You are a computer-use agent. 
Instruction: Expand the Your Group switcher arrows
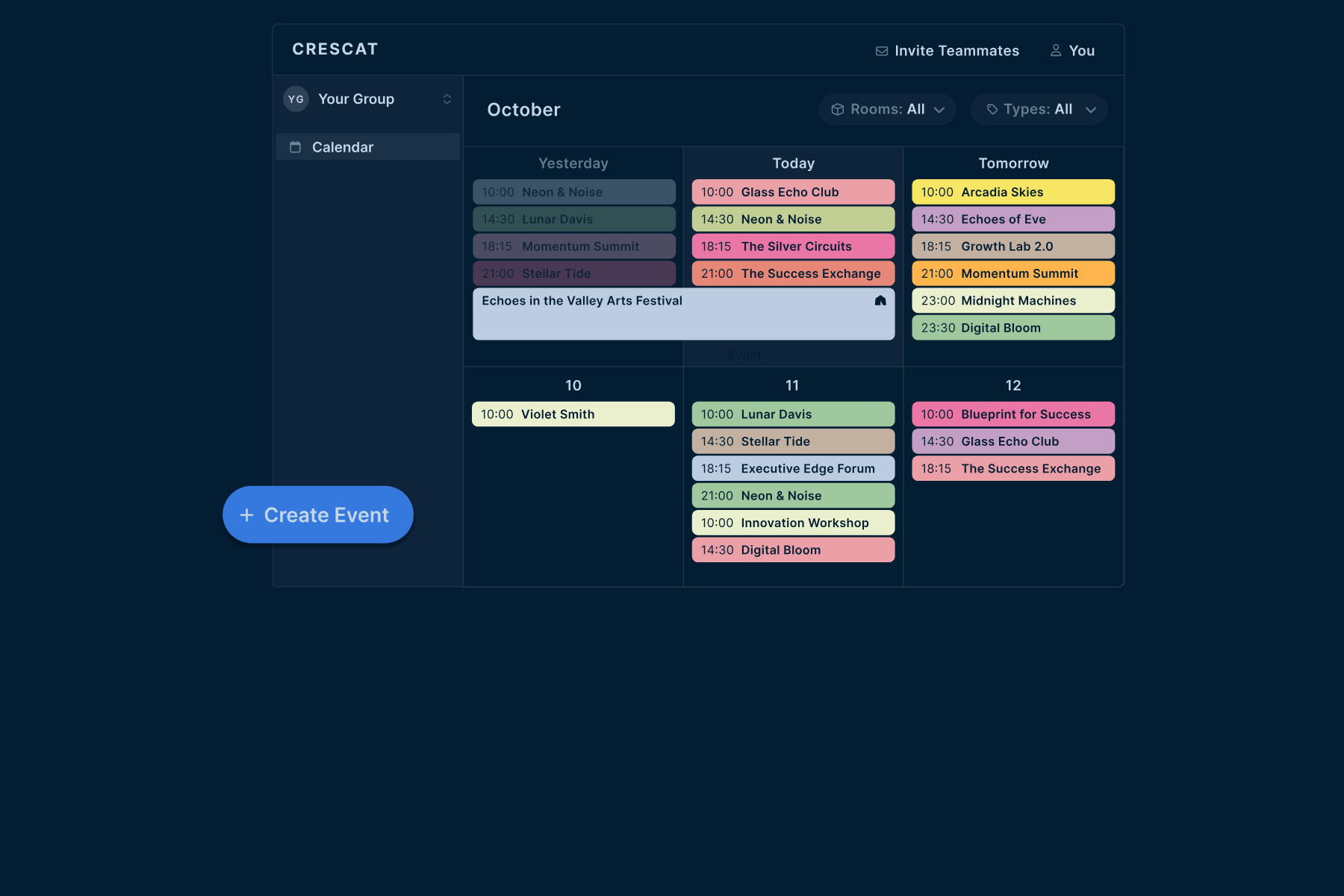coord(447,99)
